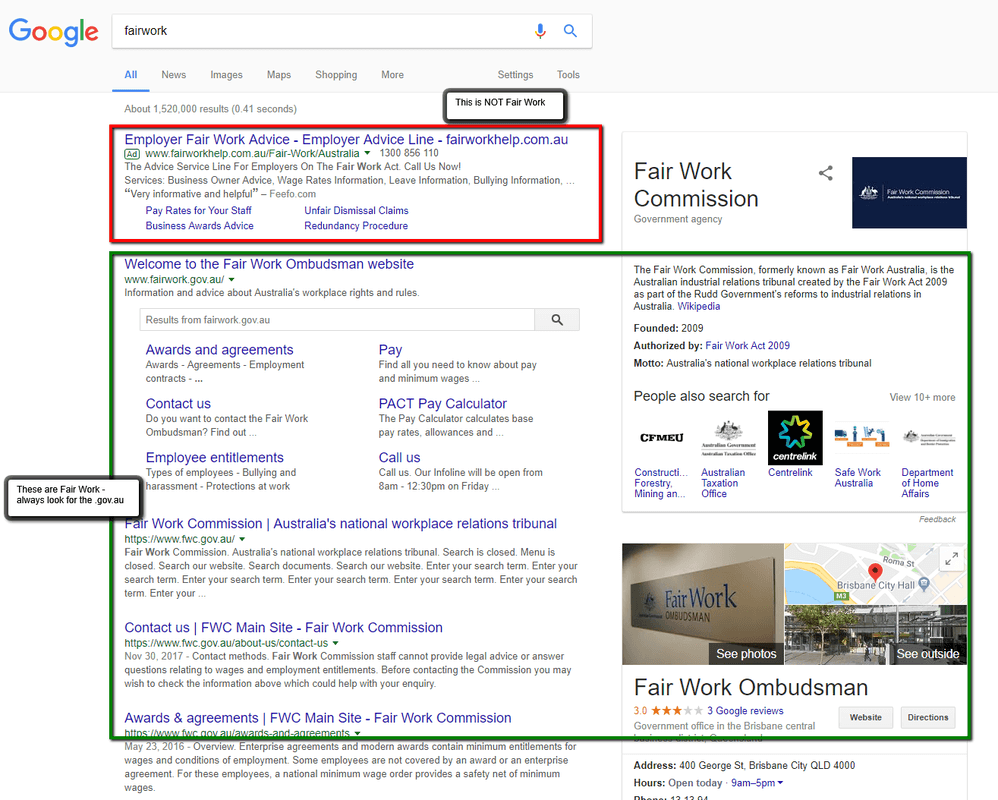View the See photos thumbnail
The height and width of the screenshot is (800, 998).
(703, 603)
